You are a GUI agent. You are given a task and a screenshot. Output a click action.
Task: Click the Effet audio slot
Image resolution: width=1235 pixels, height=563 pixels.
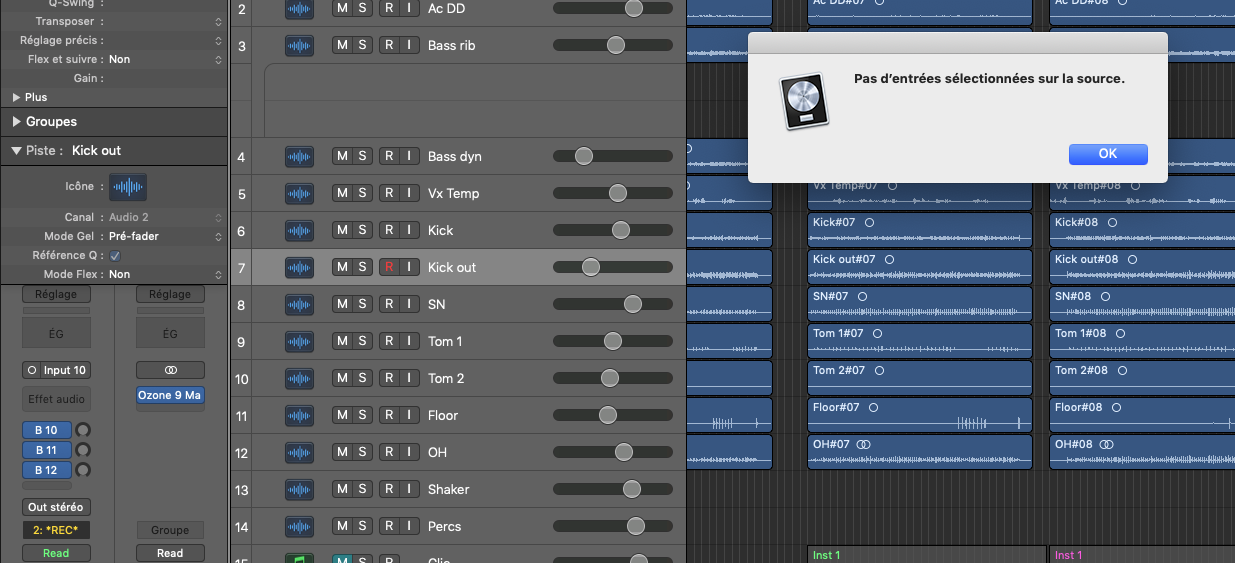click(x=56, y=399)
